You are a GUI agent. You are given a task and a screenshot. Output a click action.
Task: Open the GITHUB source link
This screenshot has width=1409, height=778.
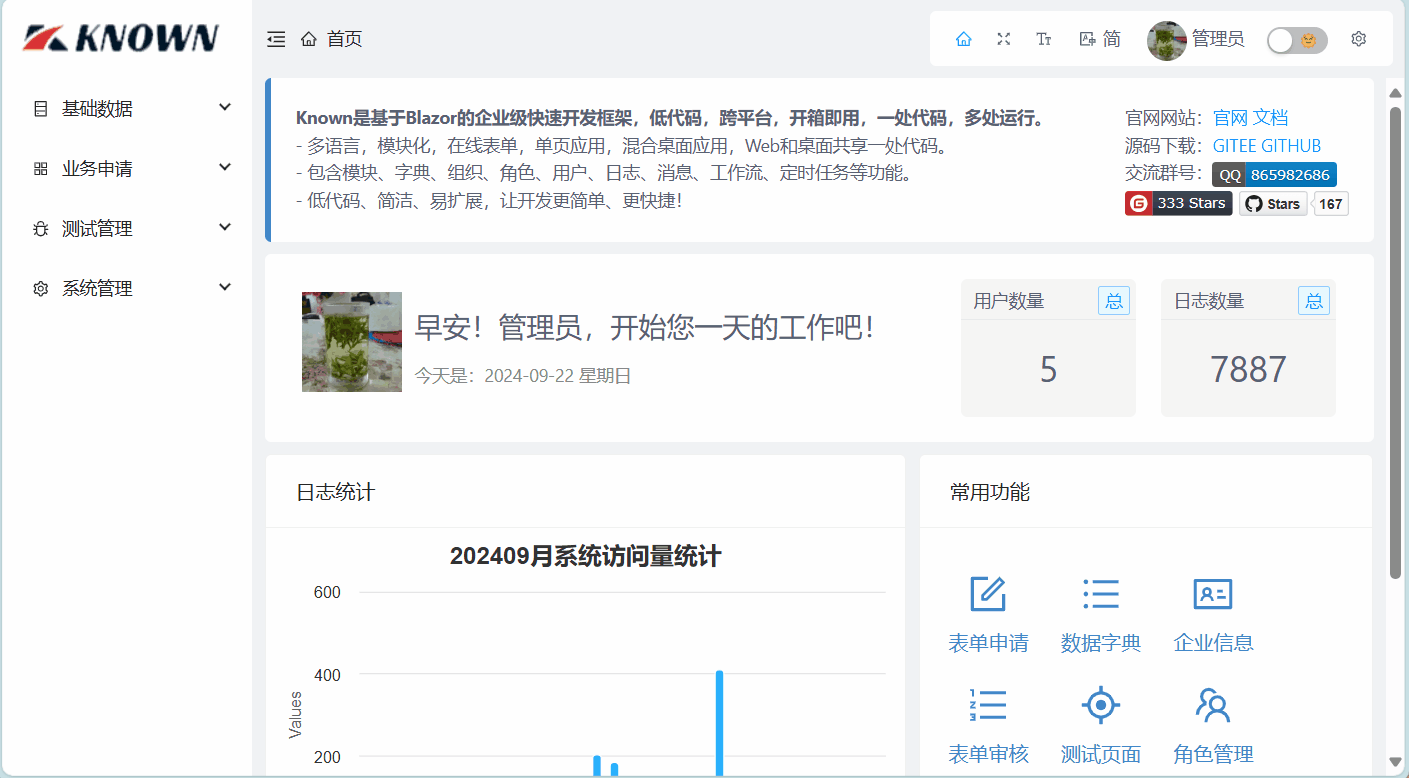point(1292,146)
